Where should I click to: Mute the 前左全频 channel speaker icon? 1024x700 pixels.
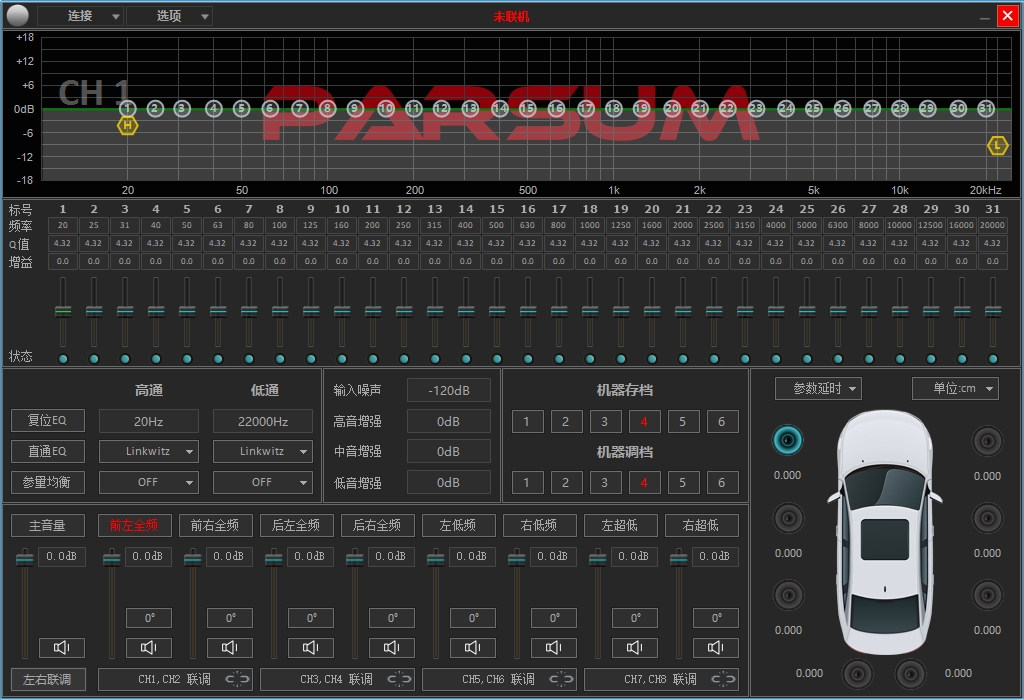coord(149,647)
